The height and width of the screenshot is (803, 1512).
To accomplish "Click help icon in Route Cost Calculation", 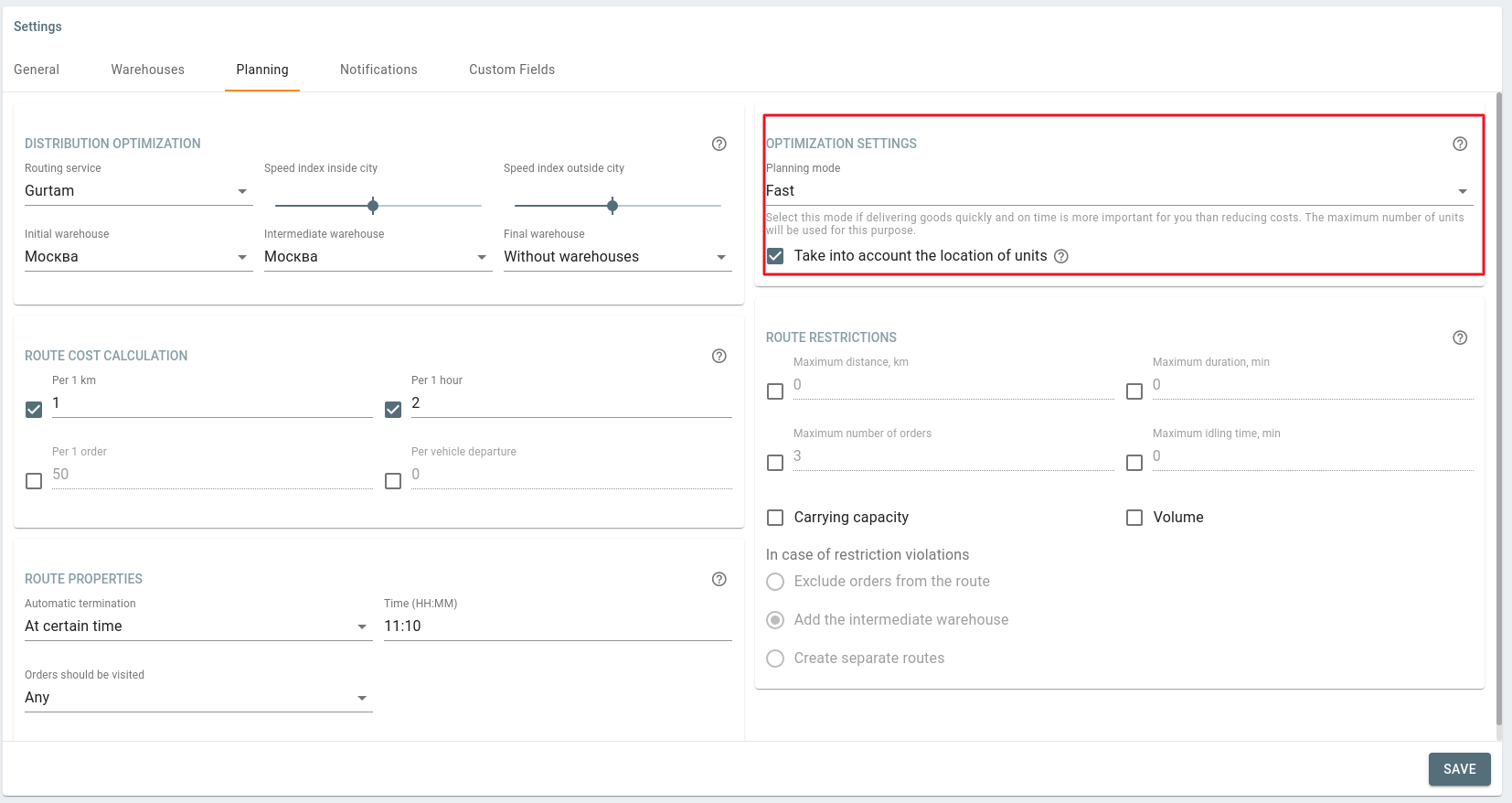I will coord(719,356).
